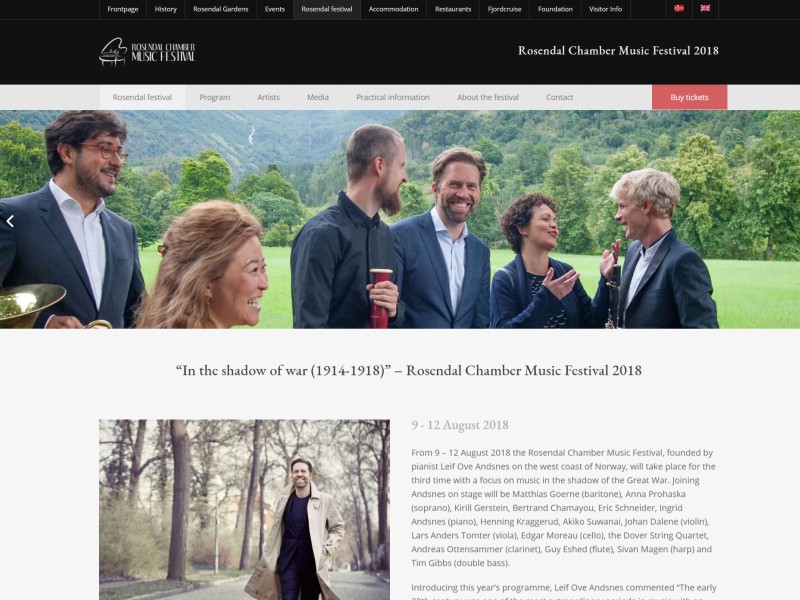Open the Restaurants page
800x600 pixels.
[453, 9]
